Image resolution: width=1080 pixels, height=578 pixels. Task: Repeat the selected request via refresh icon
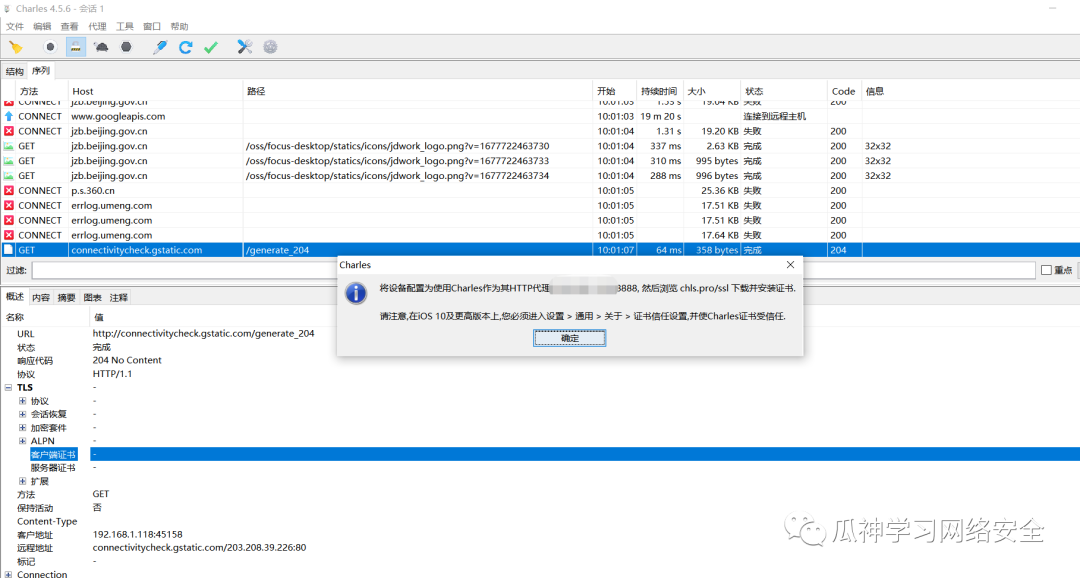pyautogui.click(x=185, y=47)
